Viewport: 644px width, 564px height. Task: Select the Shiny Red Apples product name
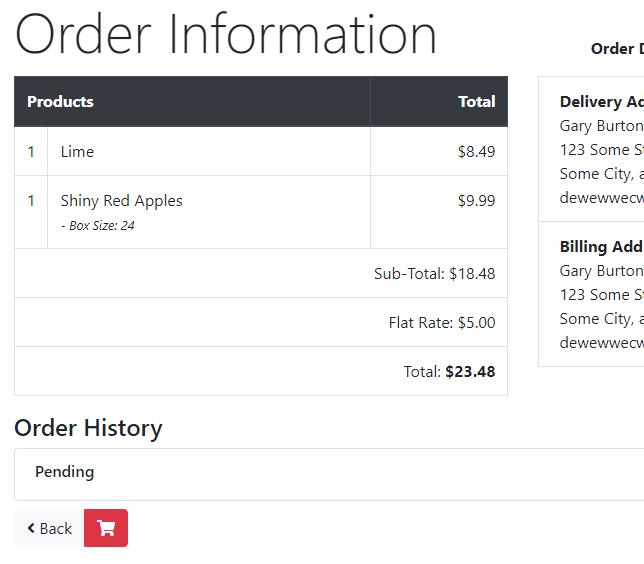click(x=122, y=200)
